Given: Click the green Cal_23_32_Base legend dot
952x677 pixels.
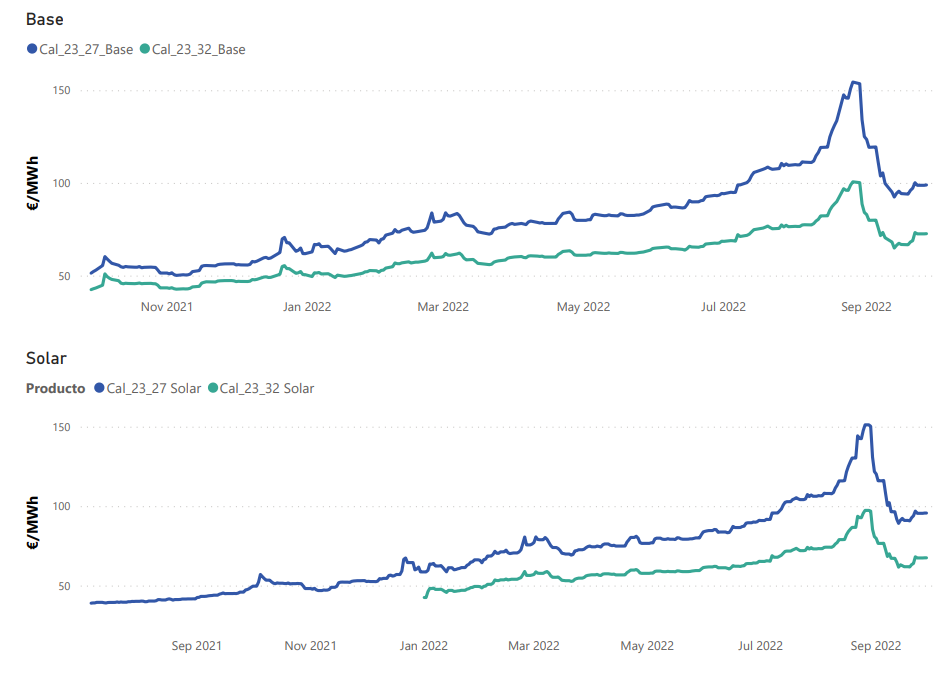Looking at the screenshot, I should tap(145, 49).
